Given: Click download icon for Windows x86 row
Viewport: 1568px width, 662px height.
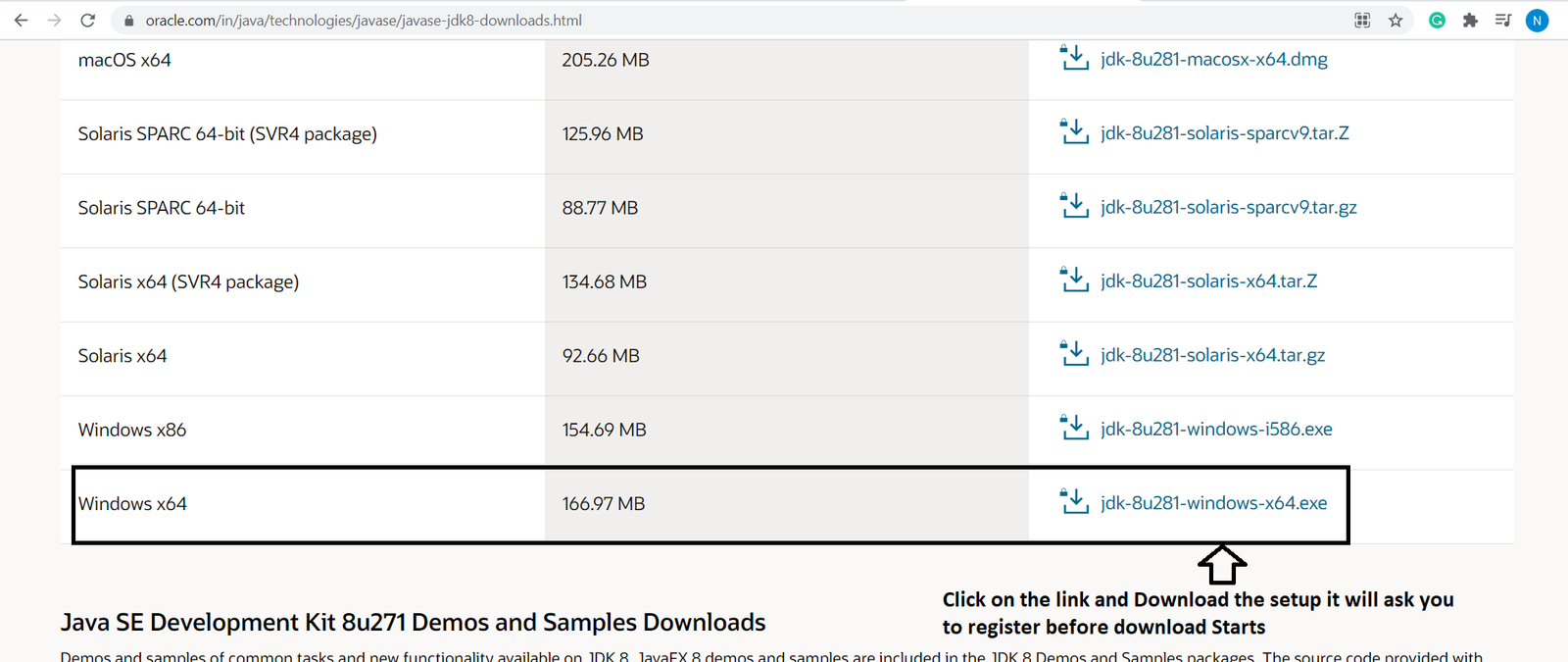Looking at the screenshot, I should click(x=1074, y=428).
